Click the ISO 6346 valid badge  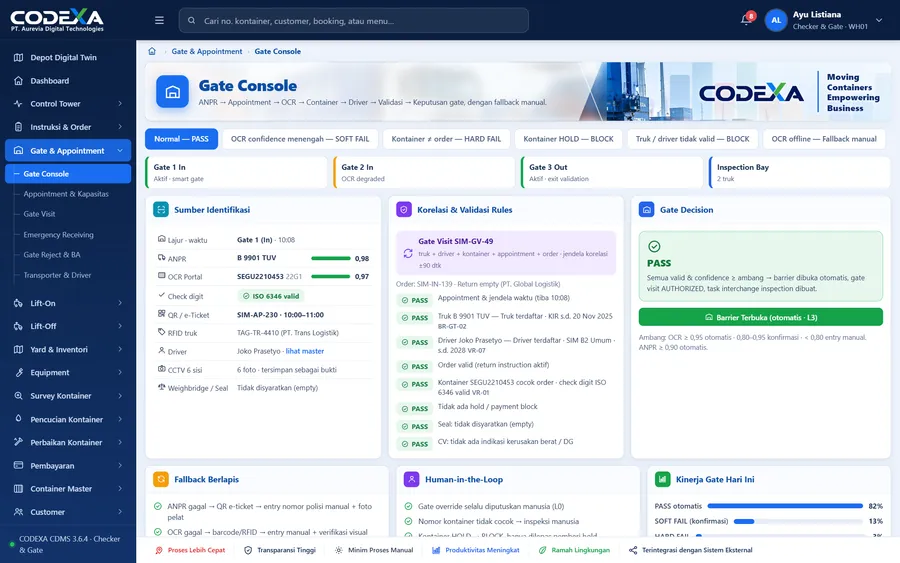271,296
